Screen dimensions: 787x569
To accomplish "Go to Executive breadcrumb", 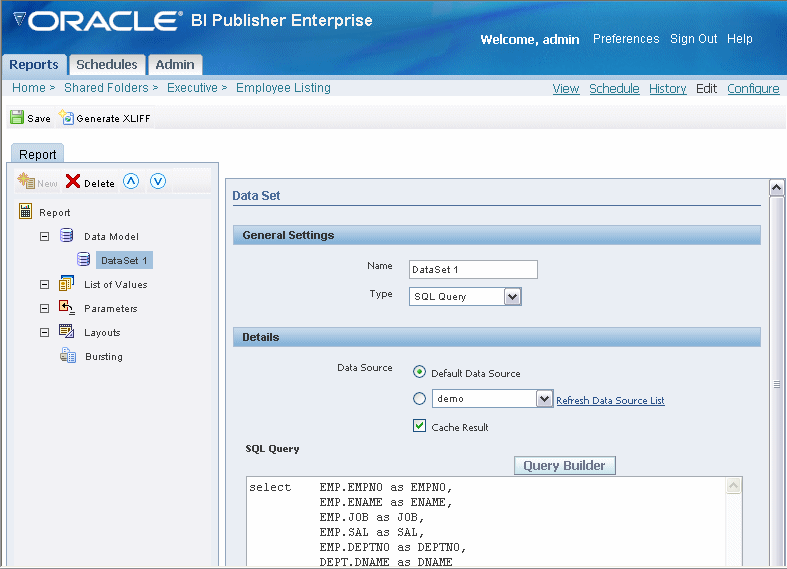I will point(192,88).
